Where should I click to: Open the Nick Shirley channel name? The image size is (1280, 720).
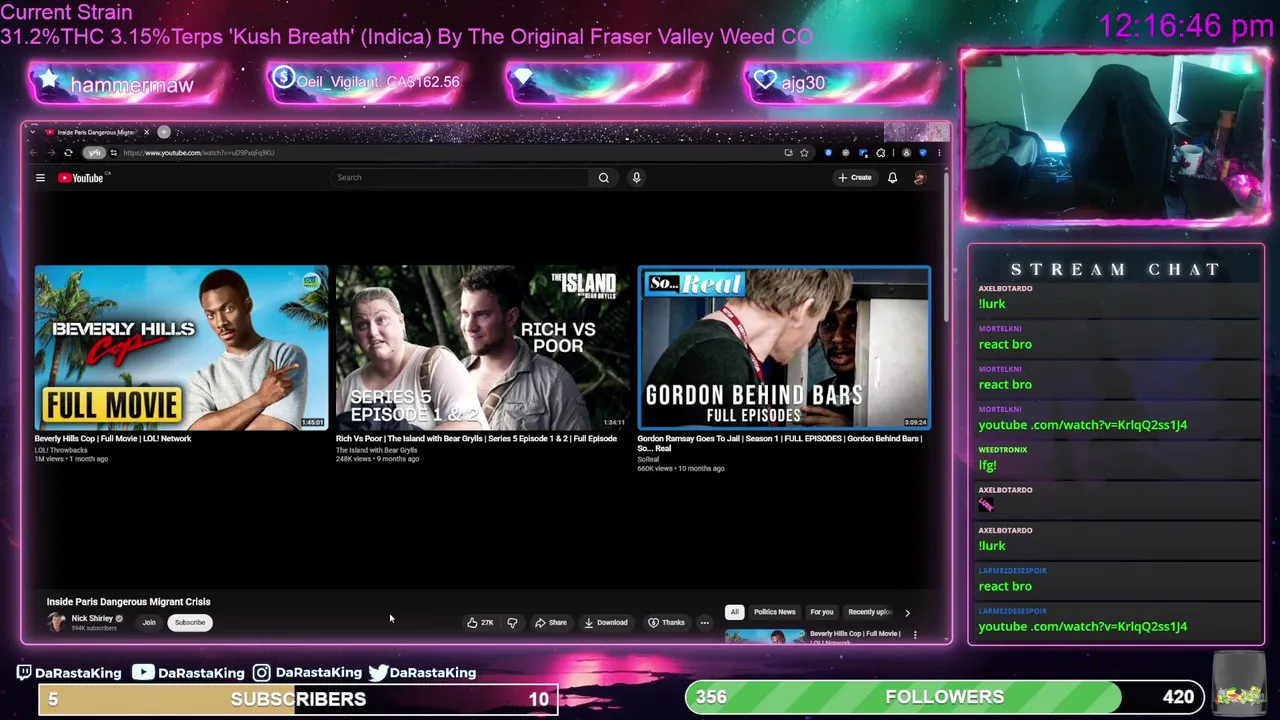click(x=92, y=619)
